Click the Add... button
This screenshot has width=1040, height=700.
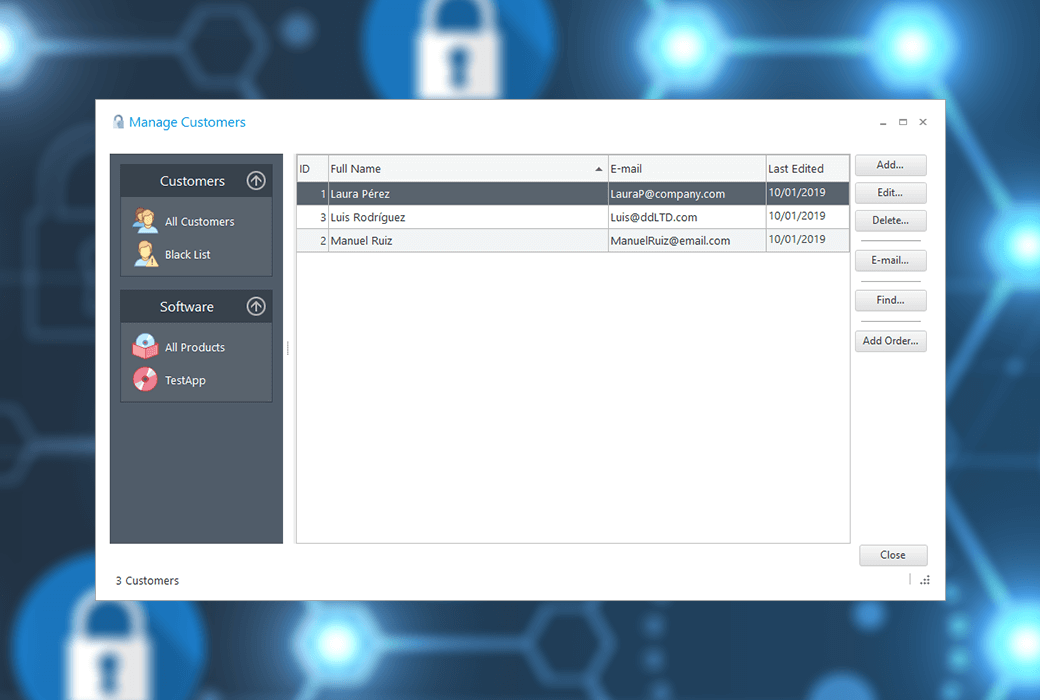pos(890,165)
